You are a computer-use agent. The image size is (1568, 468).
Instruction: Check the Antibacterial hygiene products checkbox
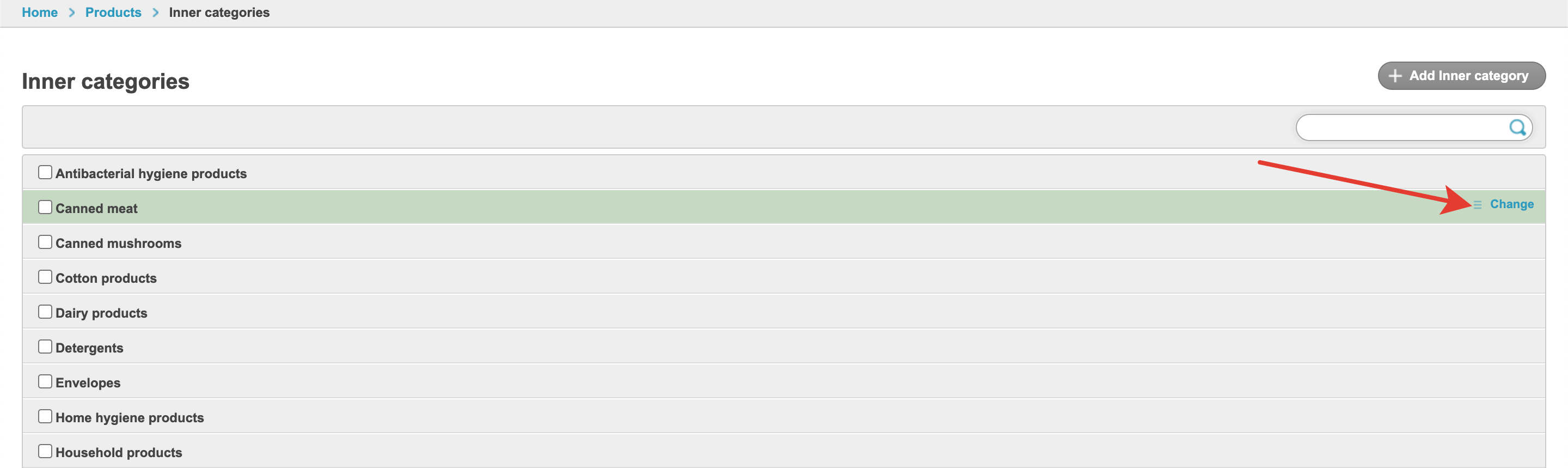click(45, 173)
